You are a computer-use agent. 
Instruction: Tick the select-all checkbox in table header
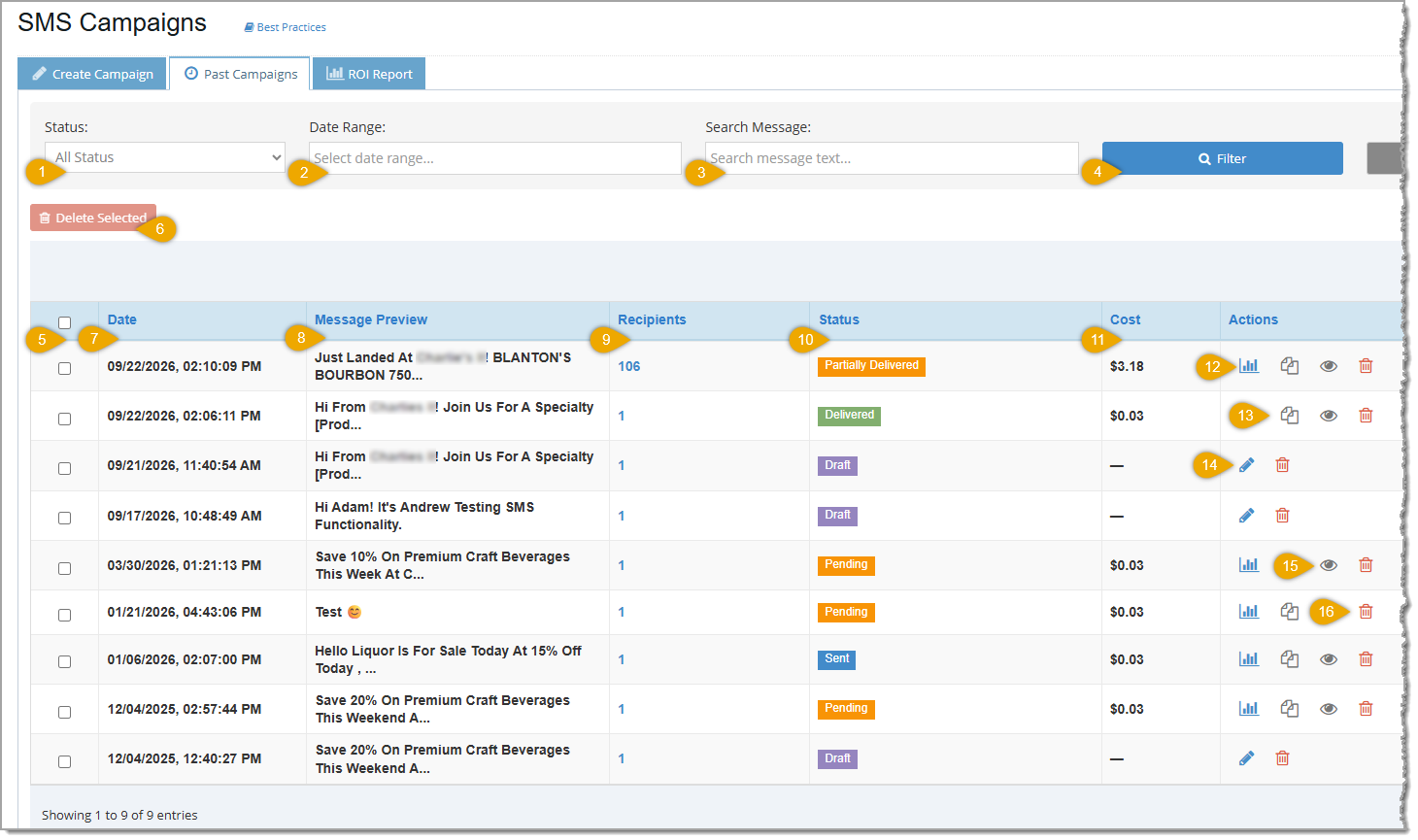64,322
